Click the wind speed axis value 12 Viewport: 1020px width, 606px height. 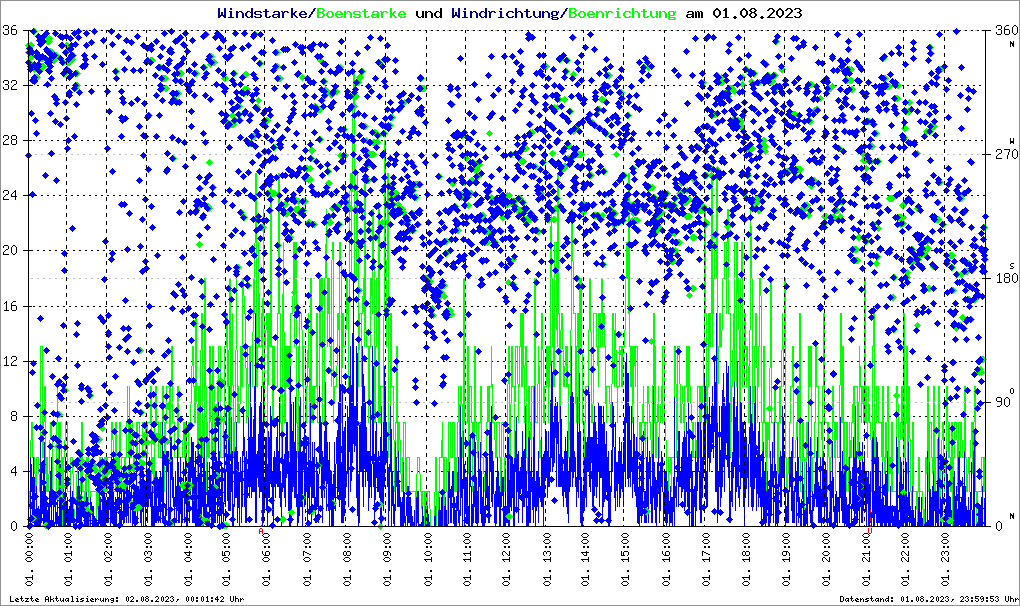pos(10,361)
